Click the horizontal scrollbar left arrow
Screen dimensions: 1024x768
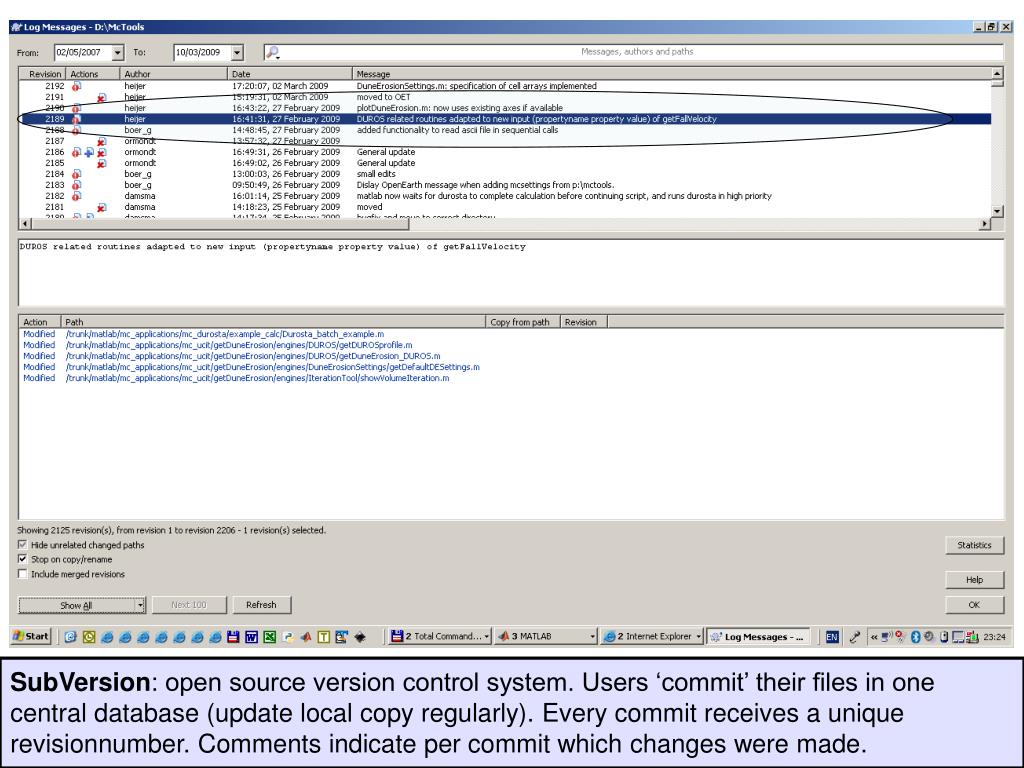[x=25, y=224]
